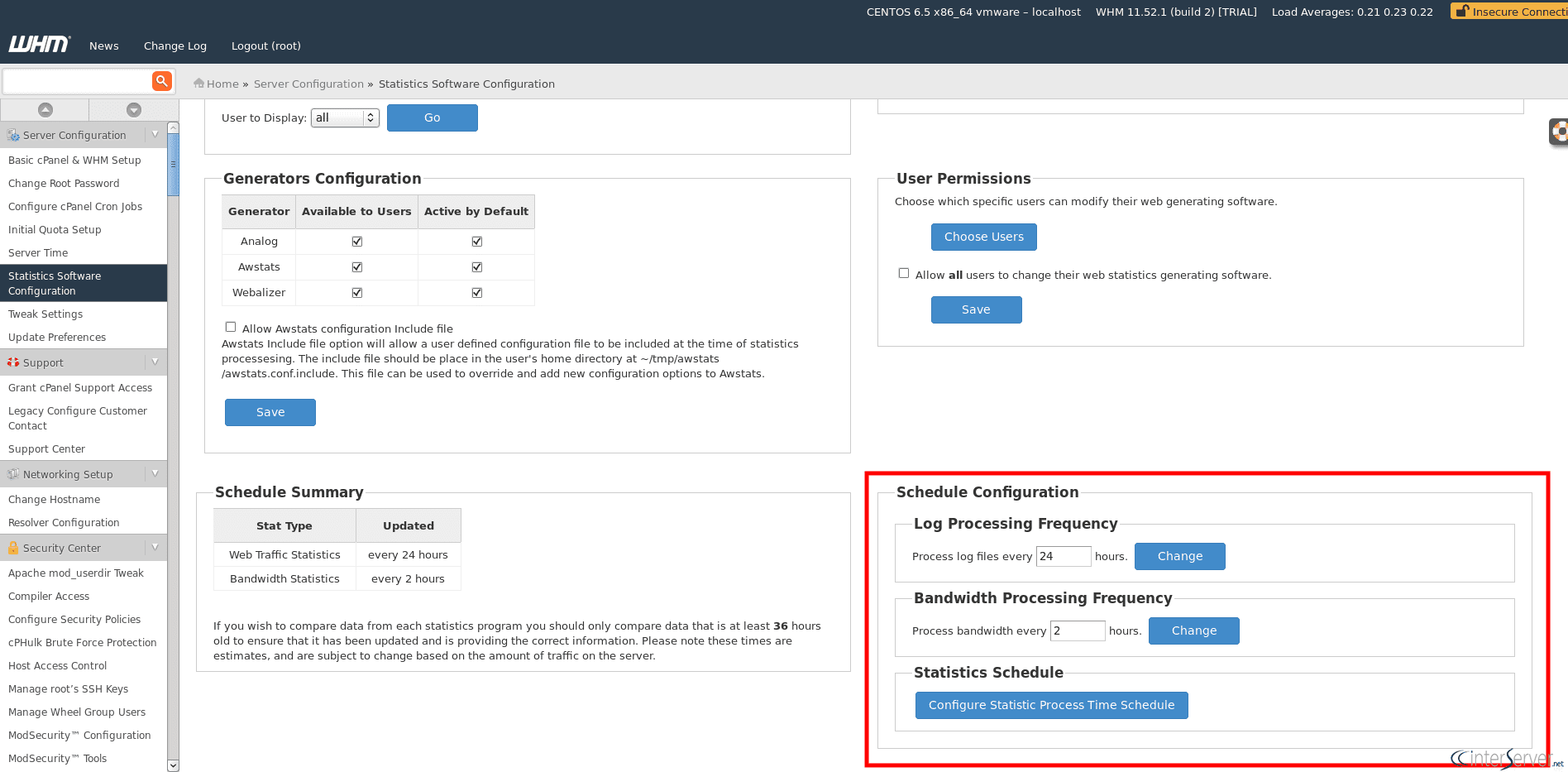Viewport: 1568px width, 772px height.
Task: Click Configure Statistic Process Time Schedule button
Action: [1051, 706]
